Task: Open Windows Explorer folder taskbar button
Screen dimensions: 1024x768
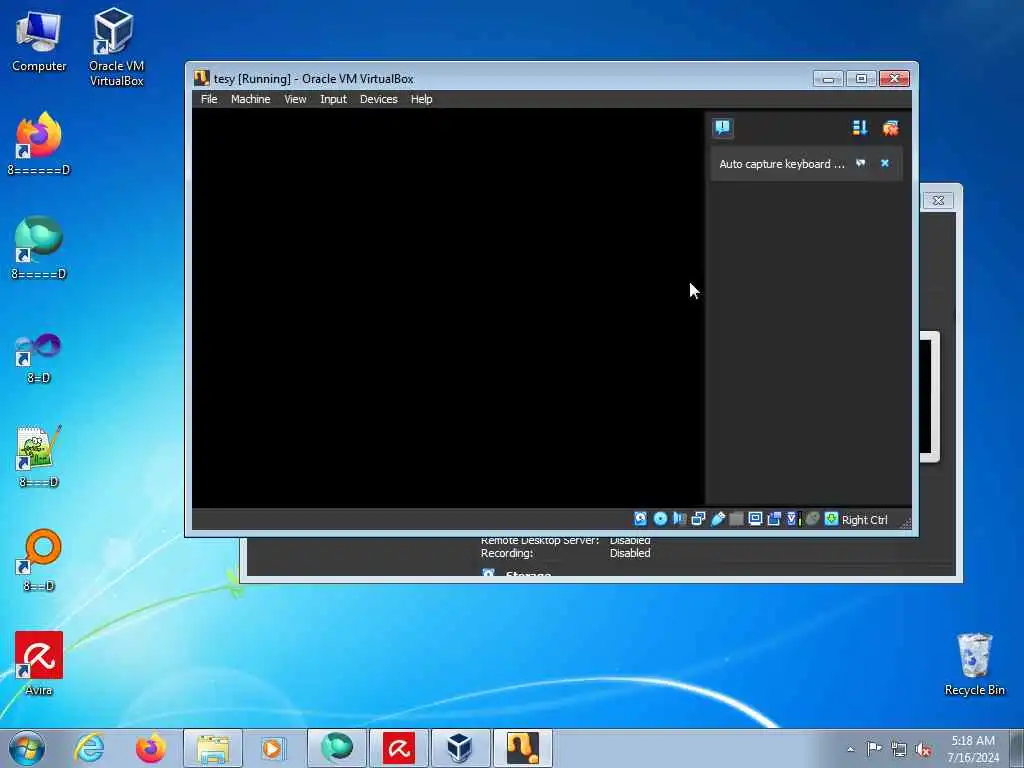Action: (213, 748)
